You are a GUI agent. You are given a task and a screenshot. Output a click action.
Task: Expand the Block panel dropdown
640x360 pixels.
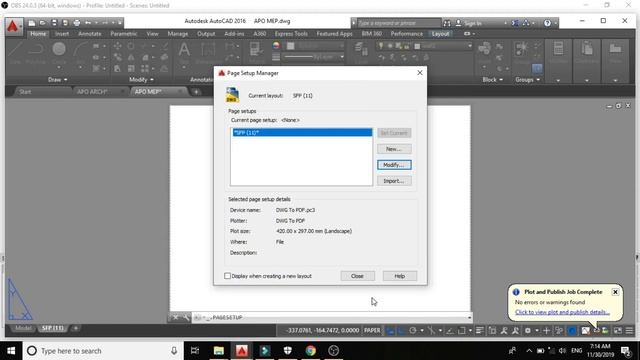[492, 80]
